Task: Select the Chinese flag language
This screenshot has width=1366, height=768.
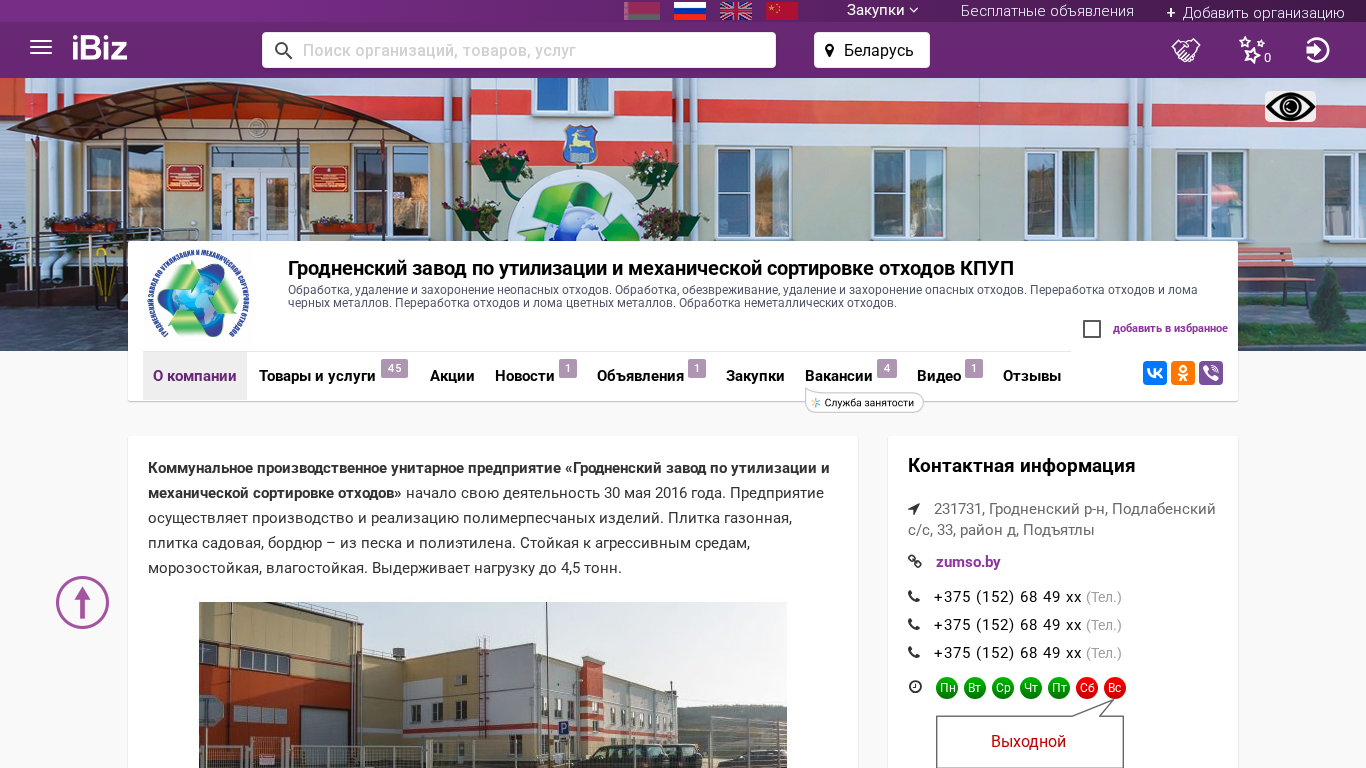Action: click(x=782, y=11)
